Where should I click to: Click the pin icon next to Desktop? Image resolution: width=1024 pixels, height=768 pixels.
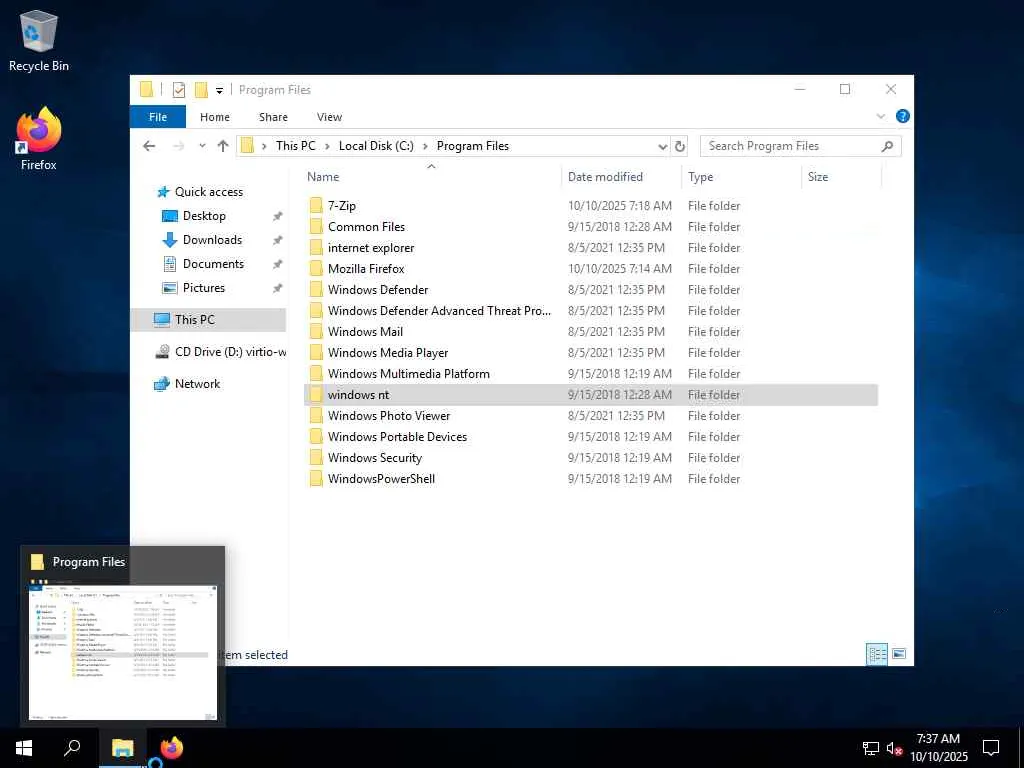[x=277, y=216]
